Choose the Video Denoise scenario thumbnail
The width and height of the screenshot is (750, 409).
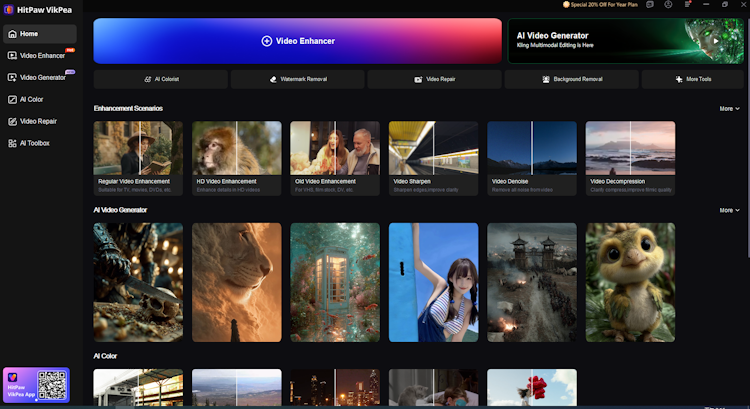tap(532, 158)
